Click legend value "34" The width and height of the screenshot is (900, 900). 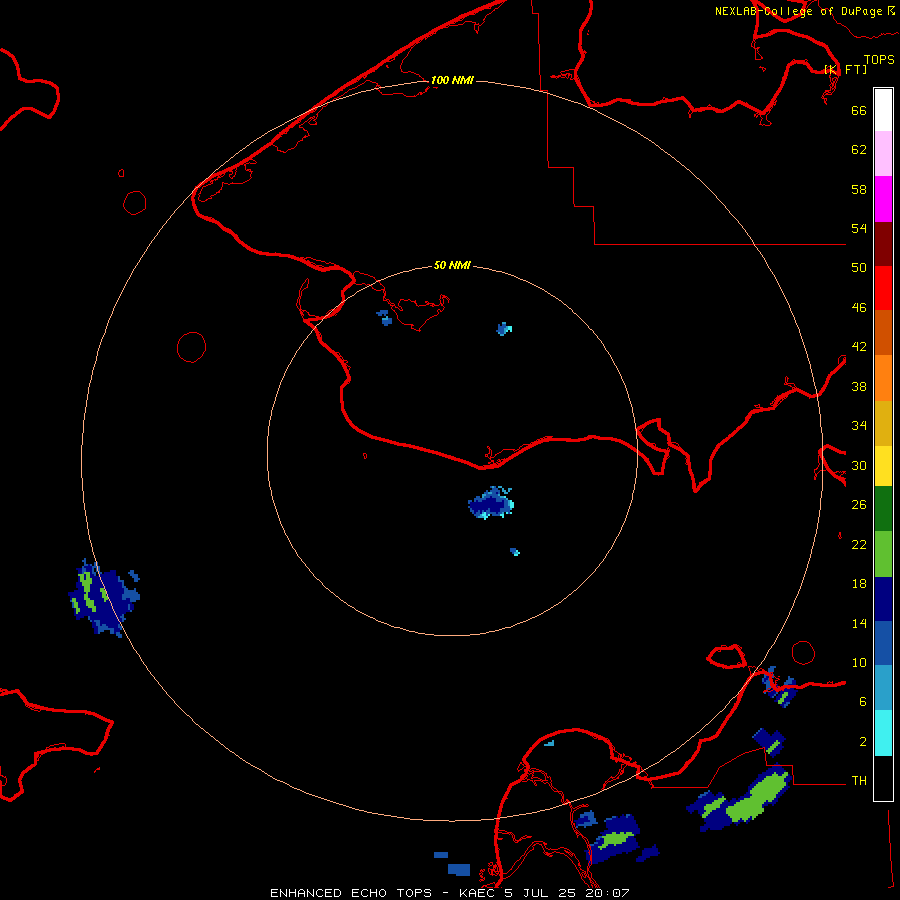point(859,426)
